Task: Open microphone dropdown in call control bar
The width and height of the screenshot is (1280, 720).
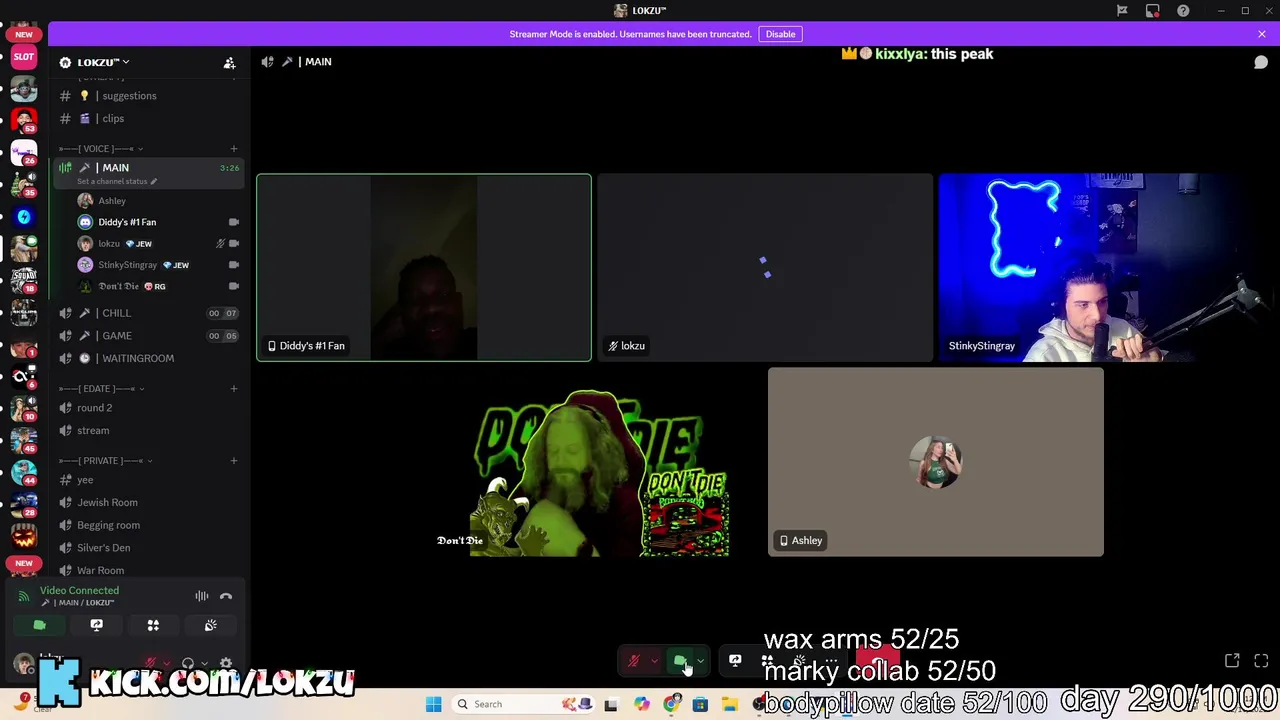Action: (654, 661)
